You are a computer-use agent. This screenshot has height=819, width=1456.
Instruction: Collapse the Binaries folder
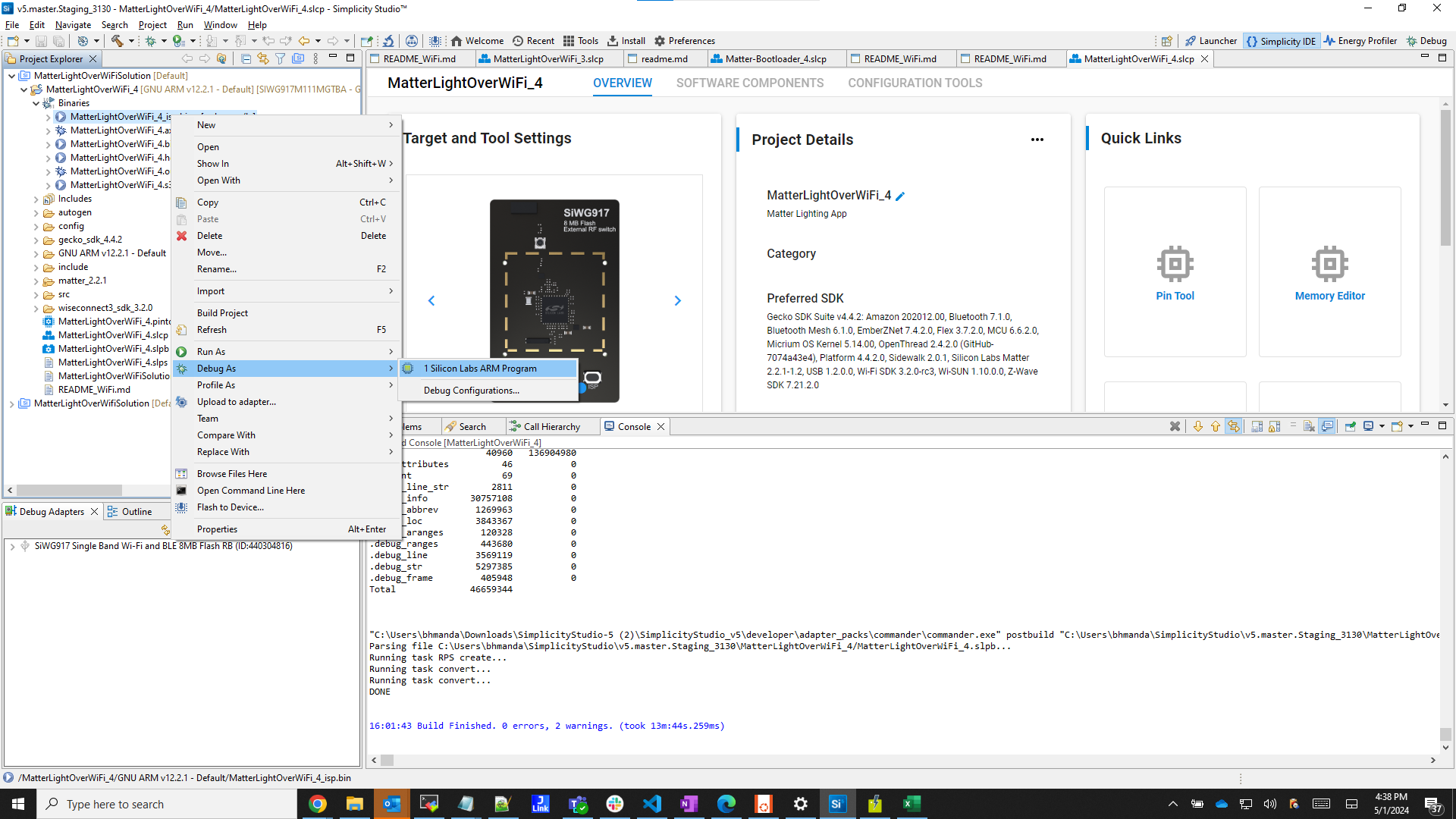click(x=36, y=103)
